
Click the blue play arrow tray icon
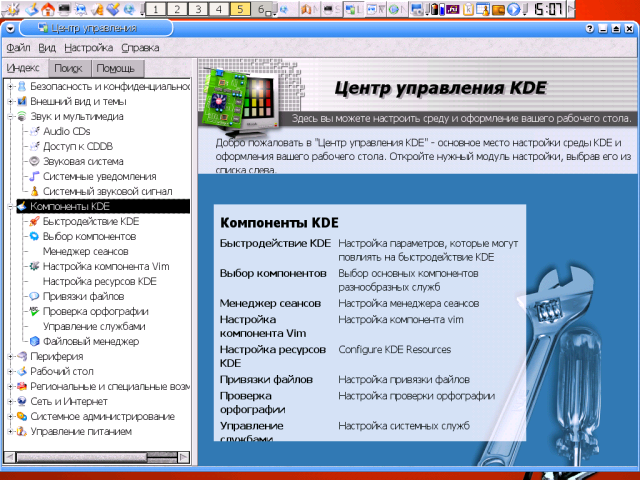513,9
